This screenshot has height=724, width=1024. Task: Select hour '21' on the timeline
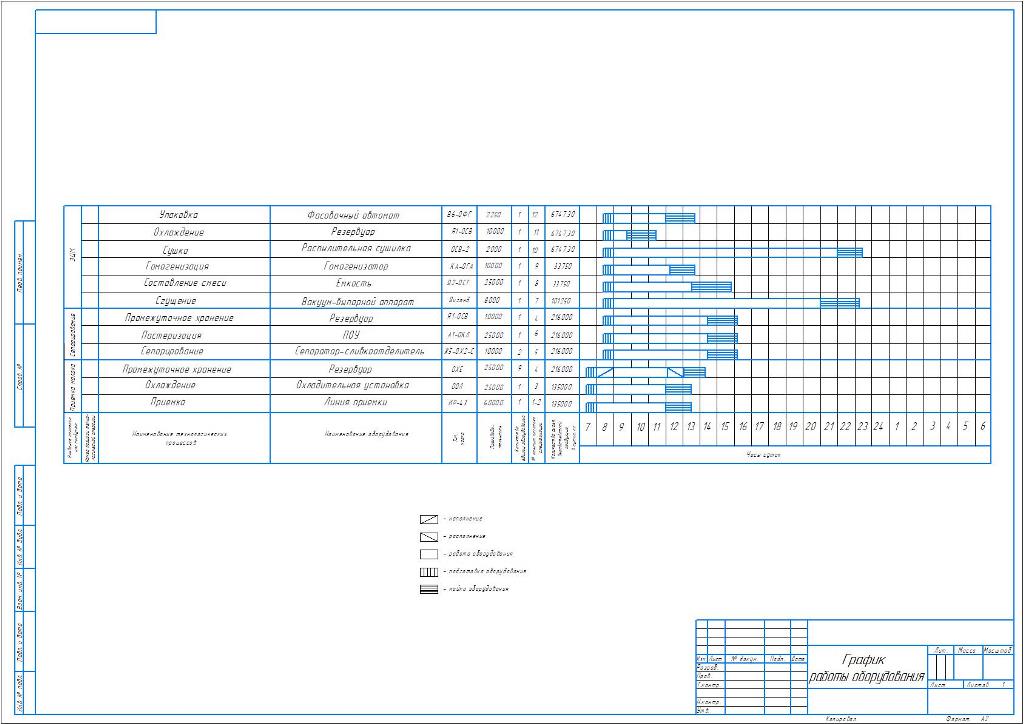pos(828,427)
